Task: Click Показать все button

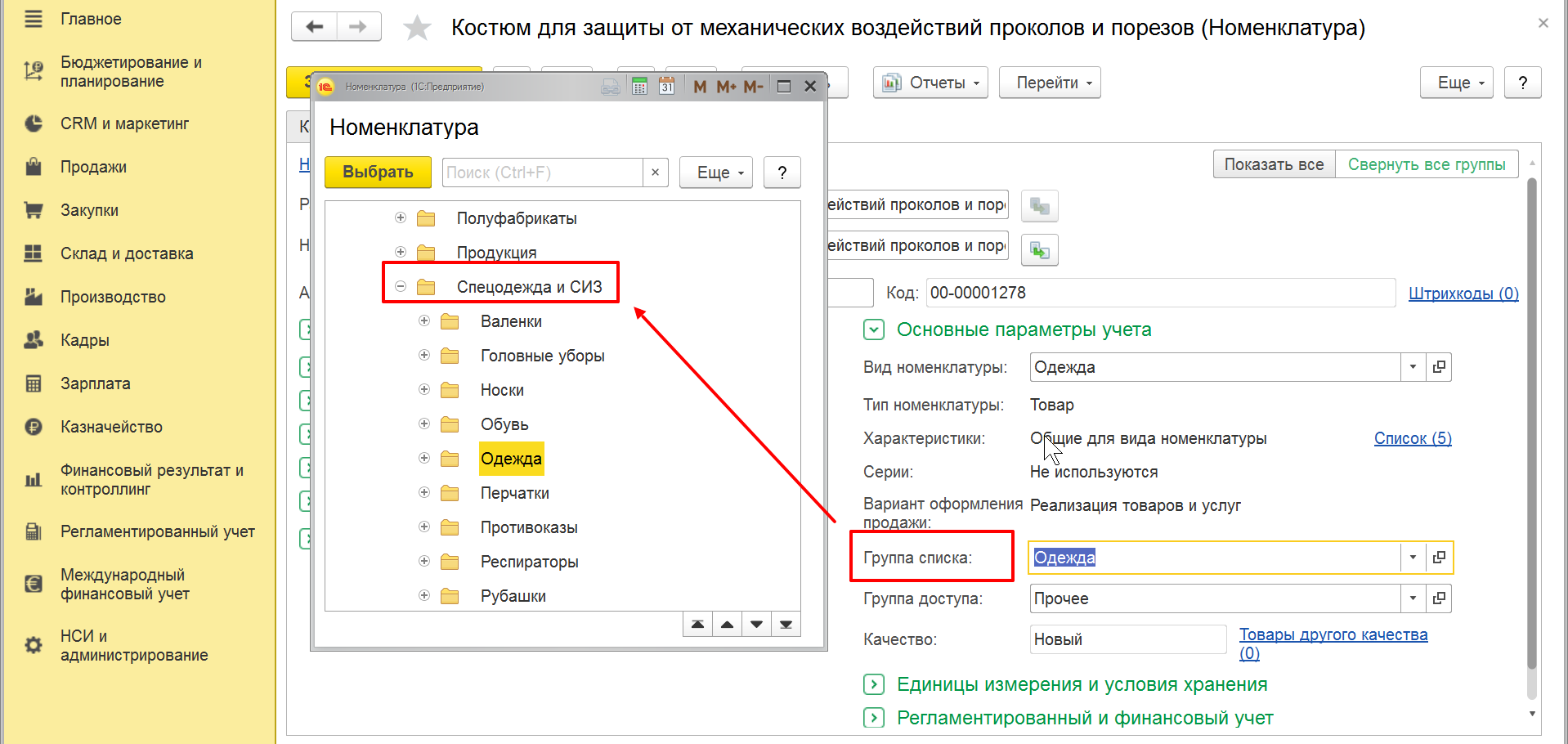Action: [x=1274, y=164]
